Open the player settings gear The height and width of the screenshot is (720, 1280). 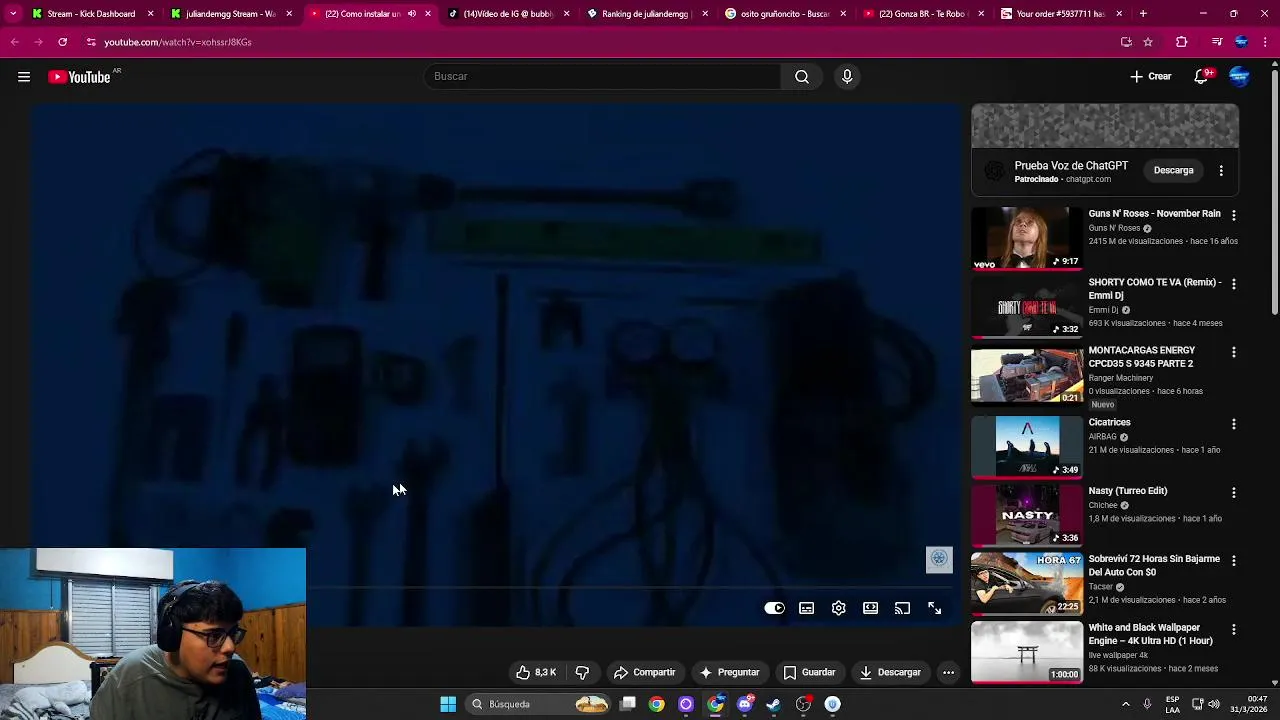click(839, 608)
